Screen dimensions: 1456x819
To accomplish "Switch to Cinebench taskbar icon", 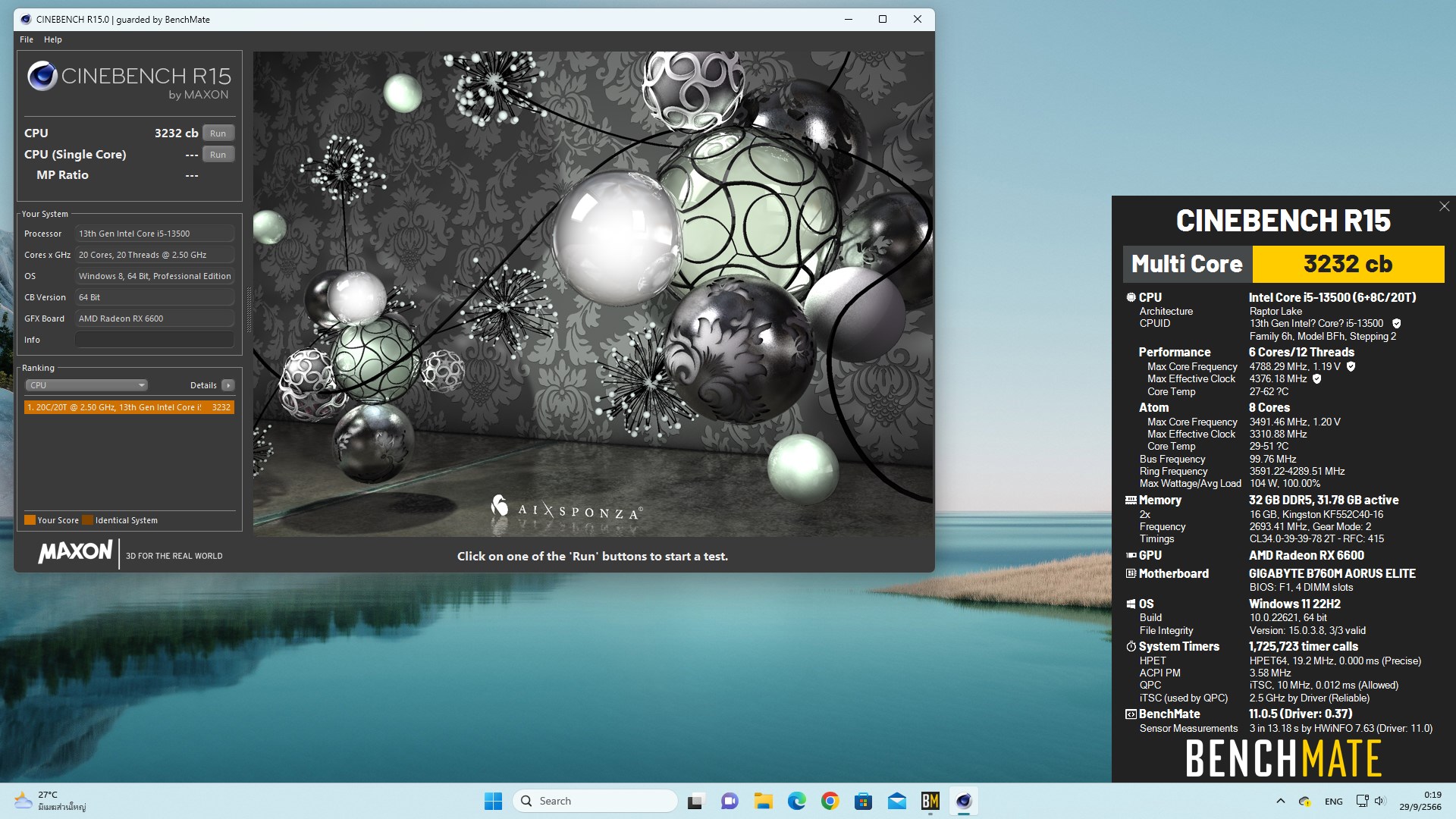I will click(x=964, y=801).
